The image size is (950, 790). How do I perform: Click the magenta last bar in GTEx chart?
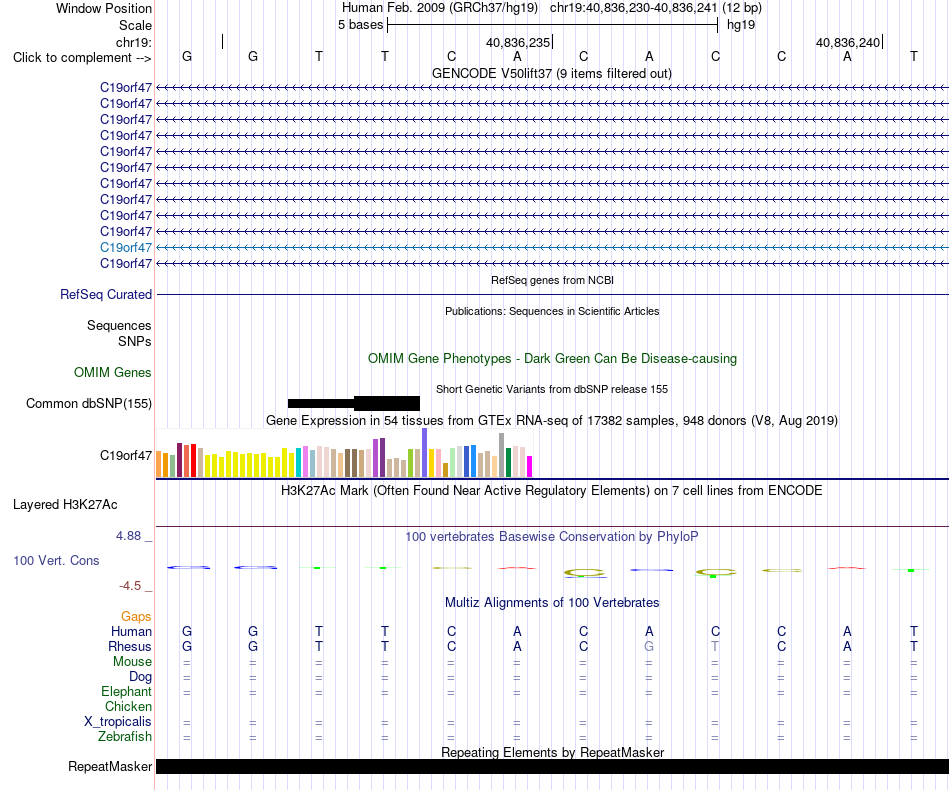[x=529, y=466]
